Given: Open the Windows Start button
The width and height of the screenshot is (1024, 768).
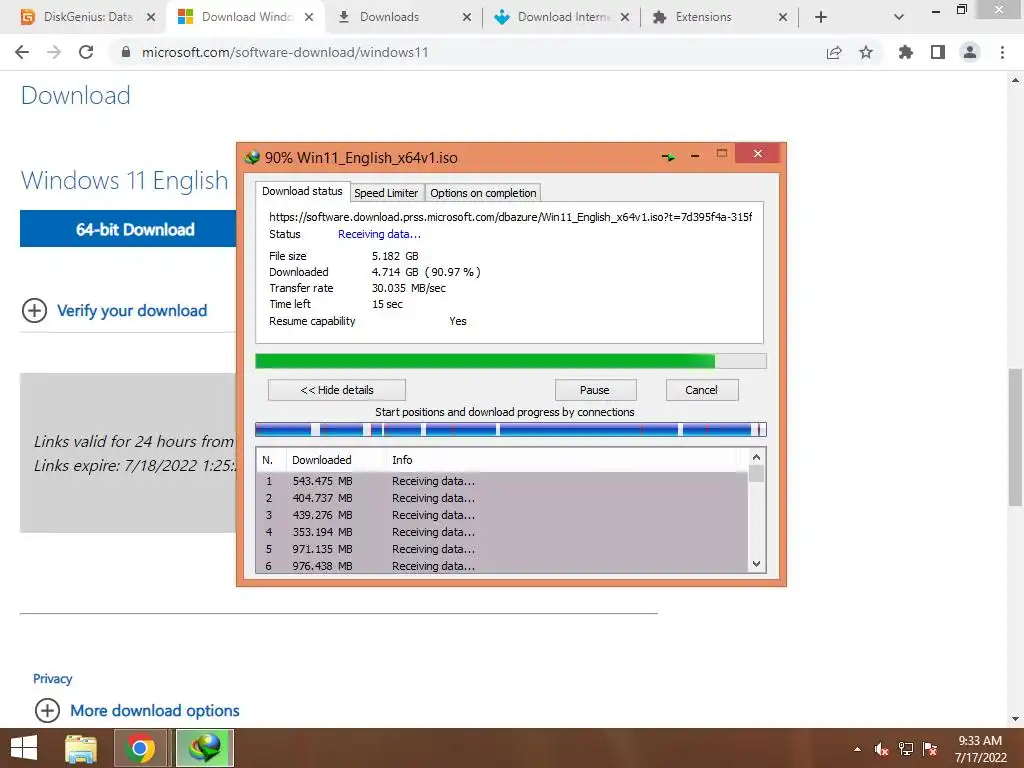Looking at the screenshot, I should 24,748.
